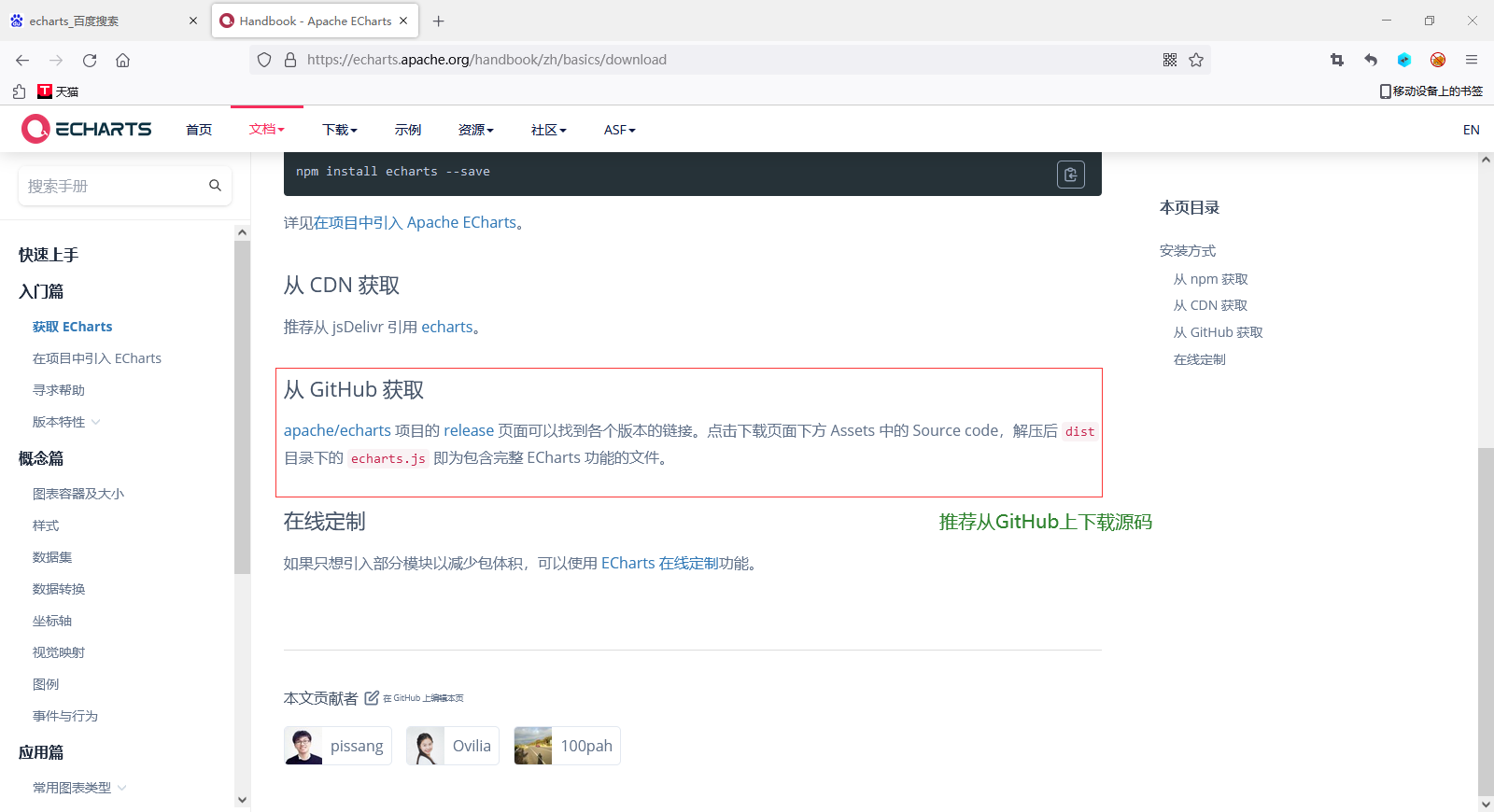Go to 首页 in the navbar

[x=199, y=130]
